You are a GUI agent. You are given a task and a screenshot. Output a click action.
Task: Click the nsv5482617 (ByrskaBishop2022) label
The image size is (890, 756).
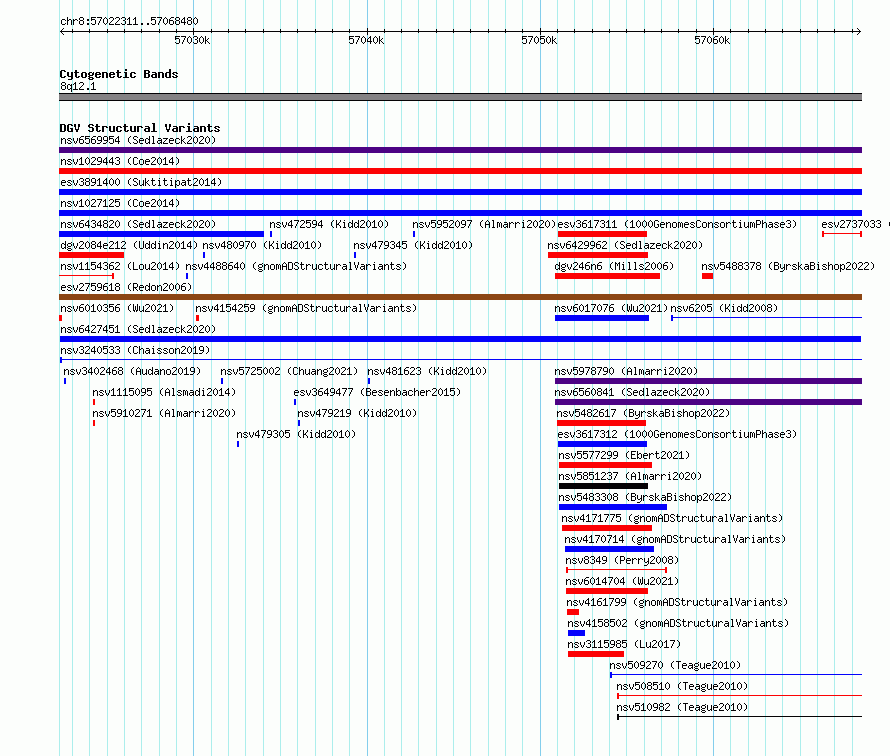point(643,413)
